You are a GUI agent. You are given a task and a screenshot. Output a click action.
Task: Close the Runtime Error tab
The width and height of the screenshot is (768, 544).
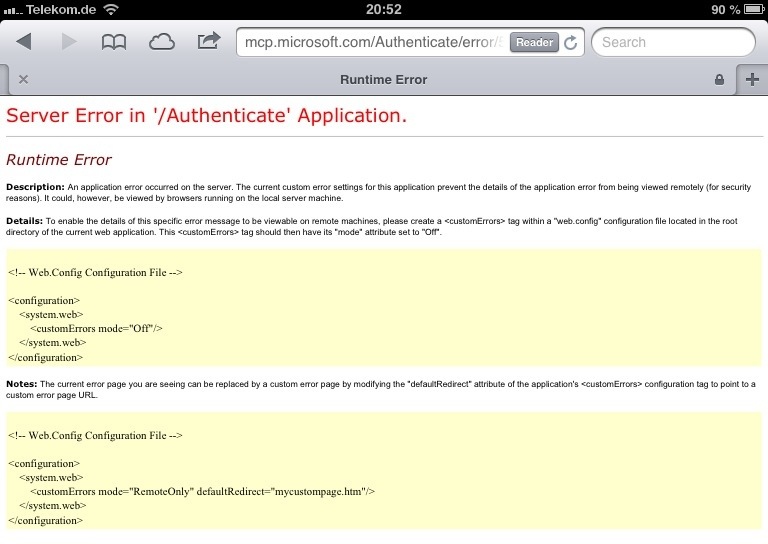click(x=23, y=79)
